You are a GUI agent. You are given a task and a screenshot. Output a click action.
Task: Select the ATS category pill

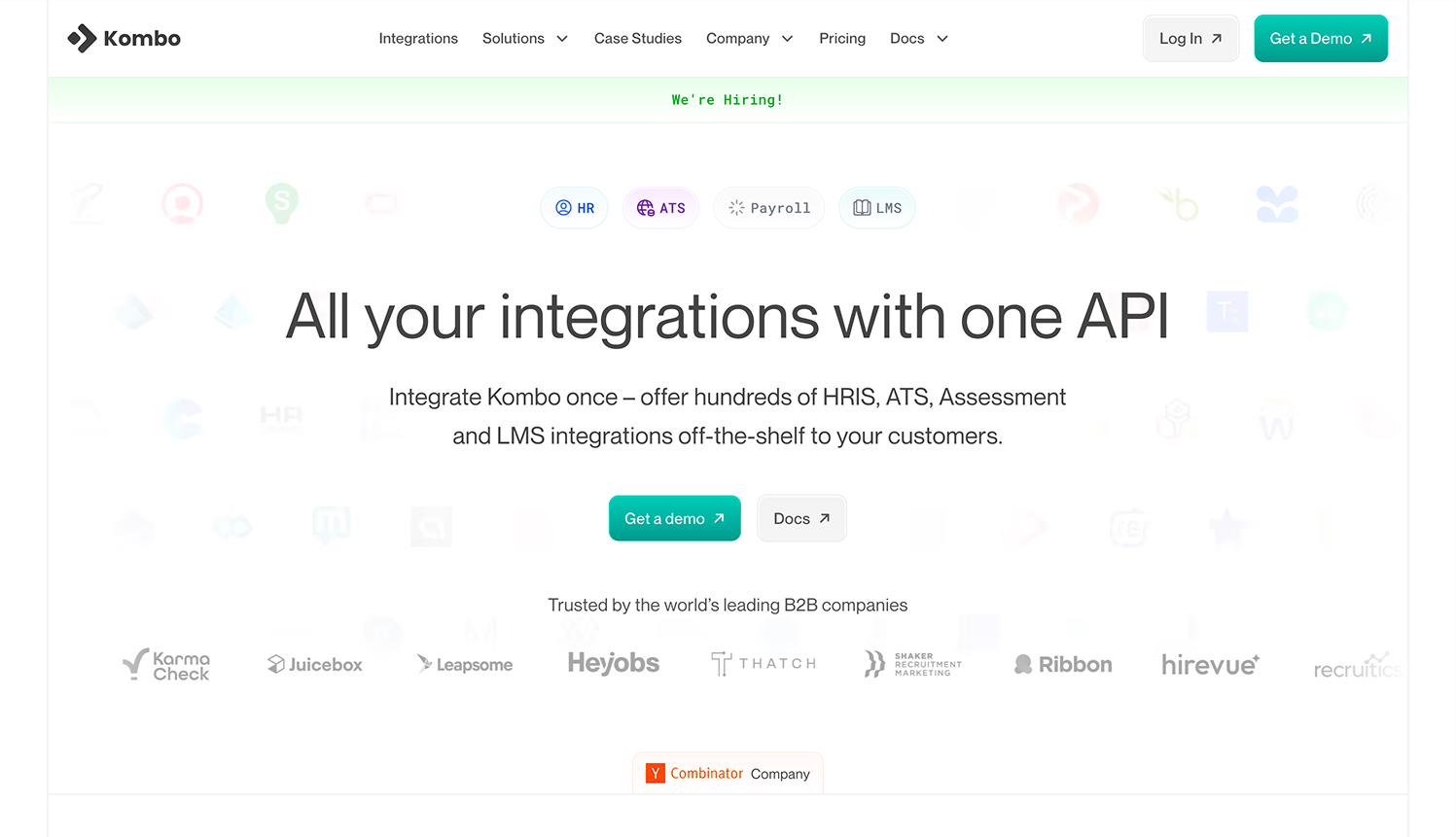[x=661, y=208]
